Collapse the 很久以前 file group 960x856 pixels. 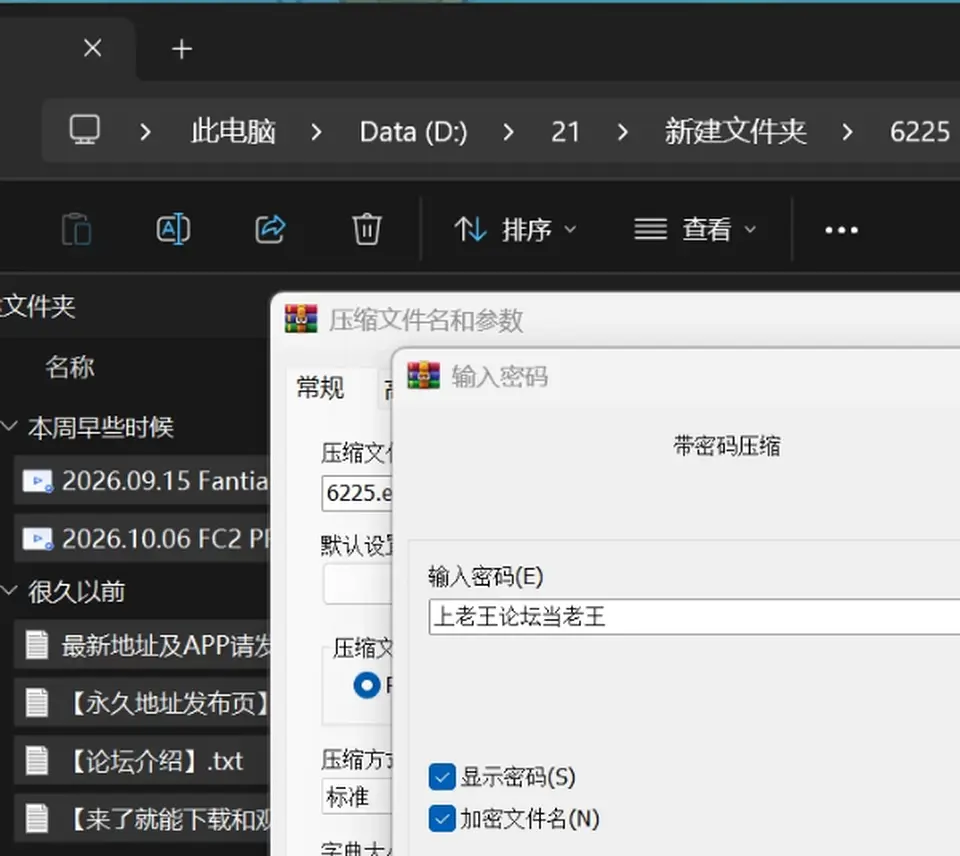click(9, 590)
